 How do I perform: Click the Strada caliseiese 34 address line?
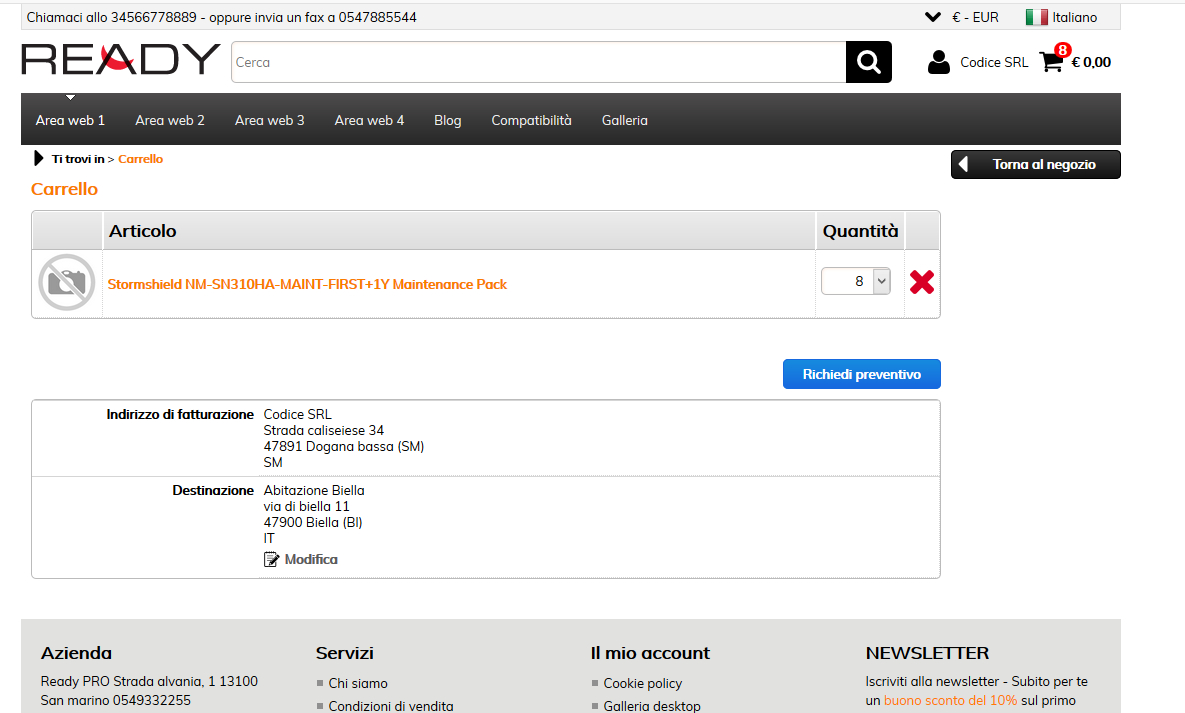[323, 430]
